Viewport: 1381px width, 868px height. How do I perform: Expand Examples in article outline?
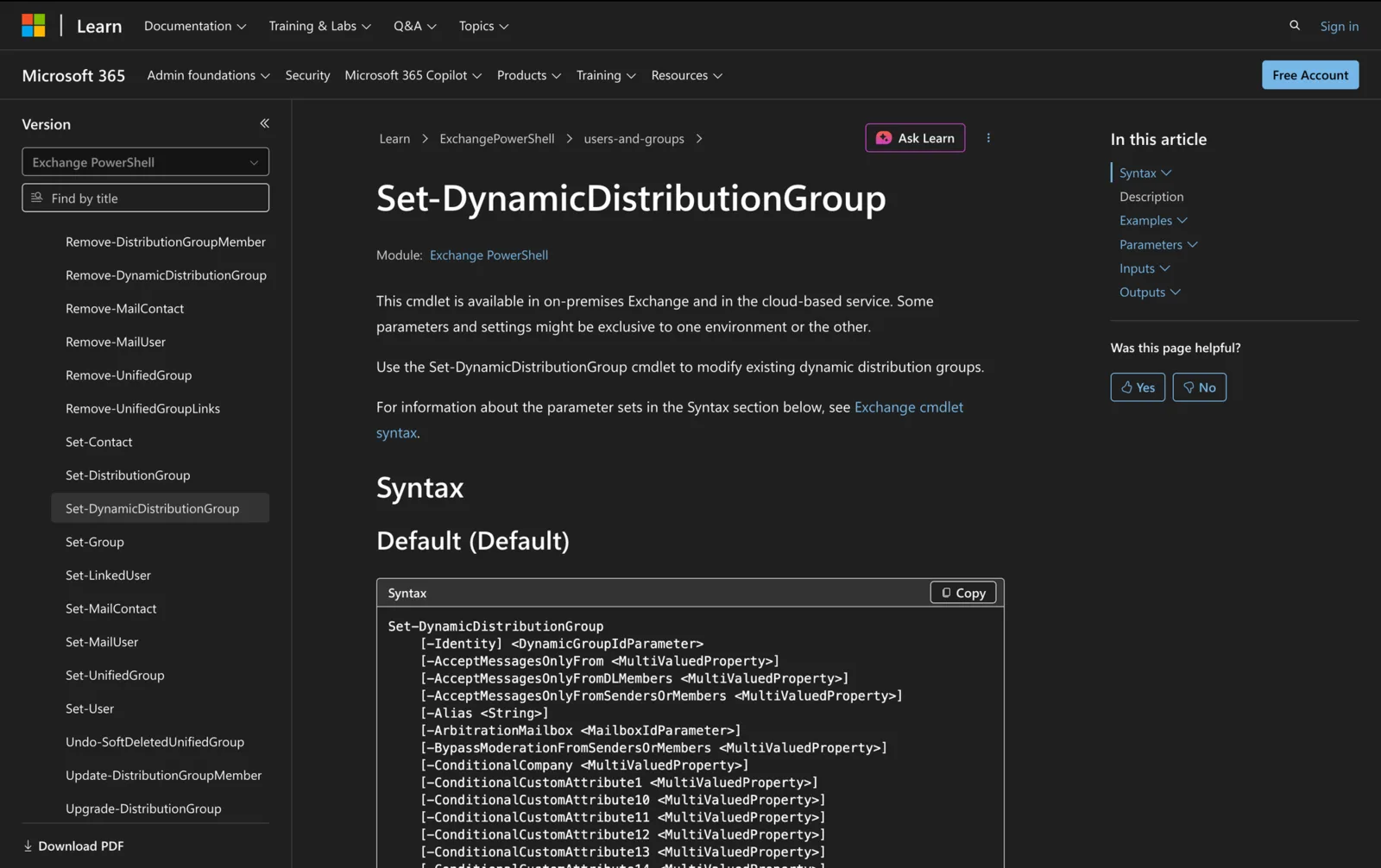click(1153, 221)
